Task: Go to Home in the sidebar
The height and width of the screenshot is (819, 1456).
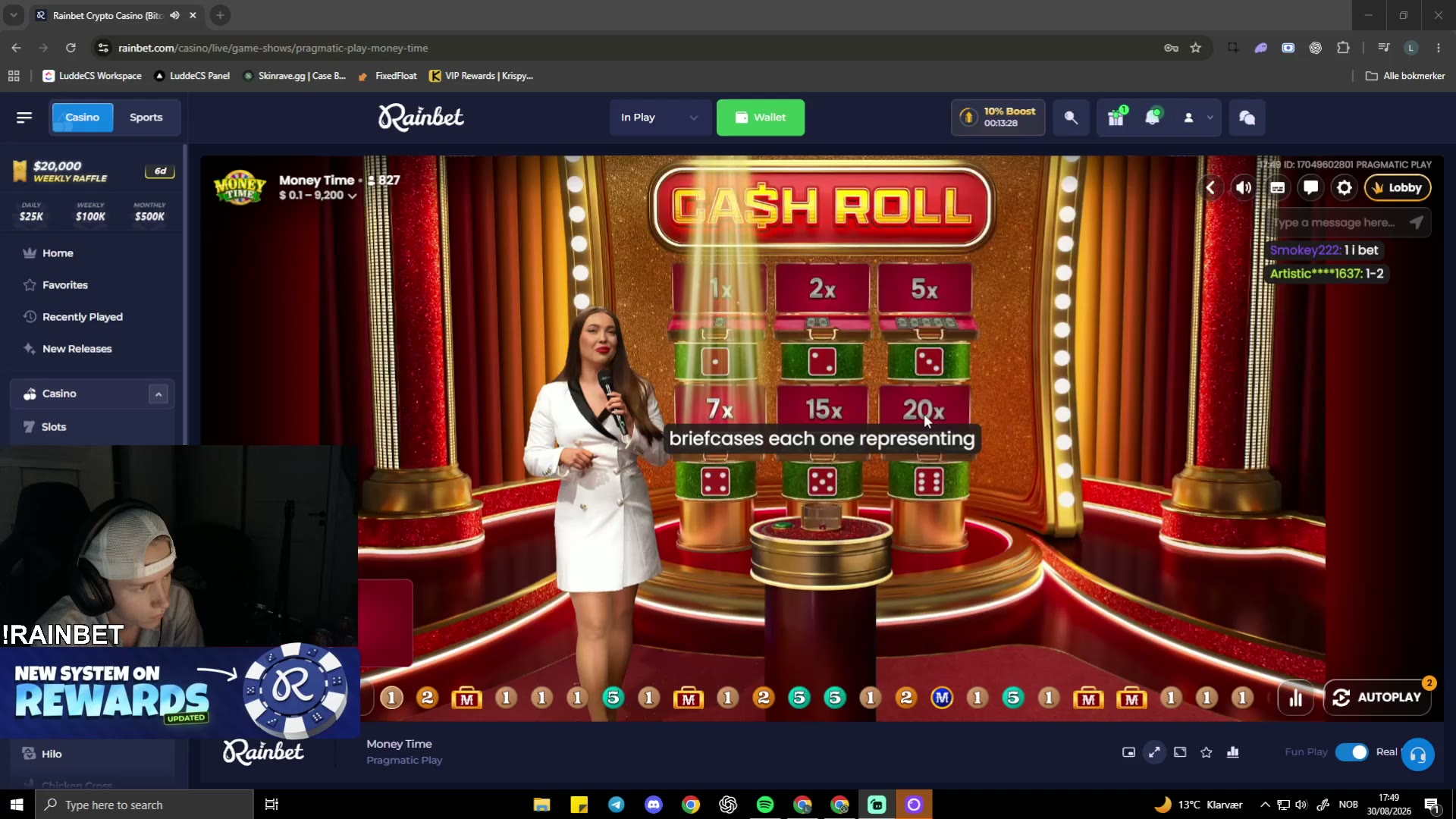Action: [58, 253]
